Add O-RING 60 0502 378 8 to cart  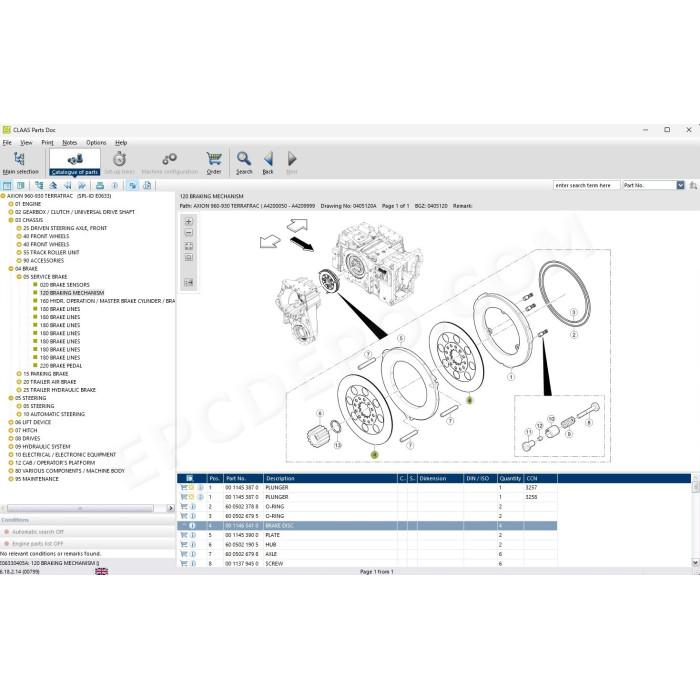click(x=183, y=507)
